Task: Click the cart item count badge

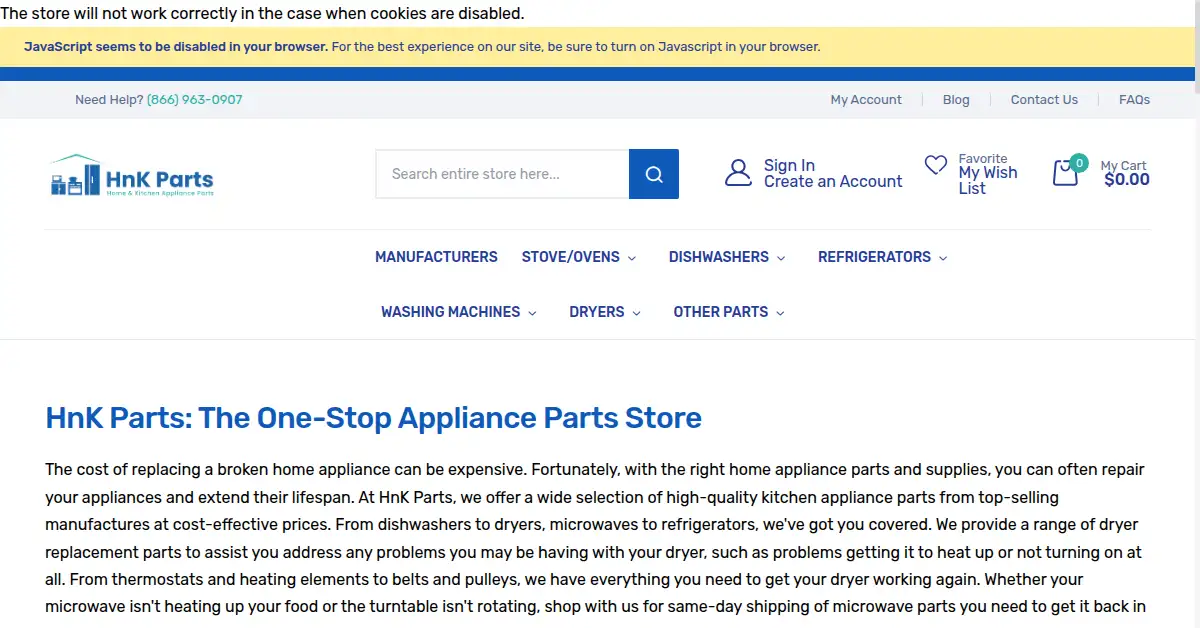Action: click(1078, 163)
